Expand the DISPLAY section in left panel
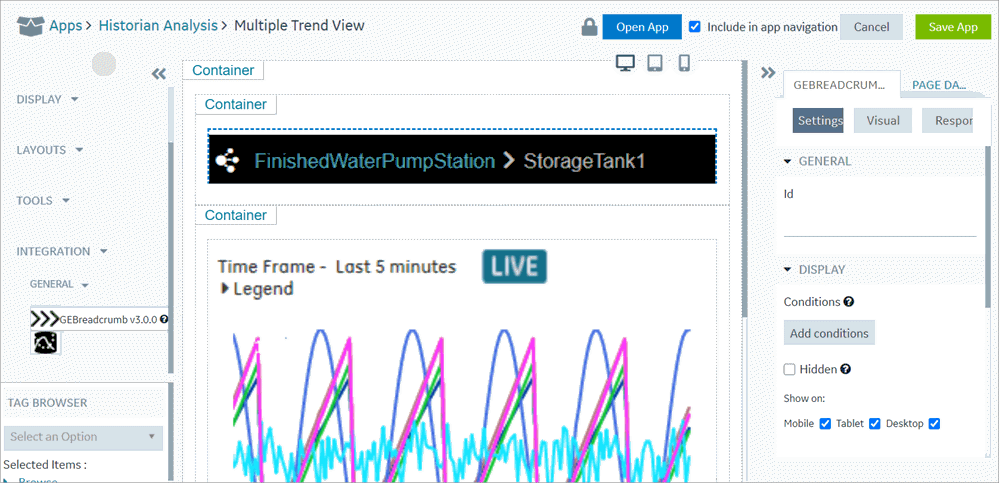 [x=47, y=100]
